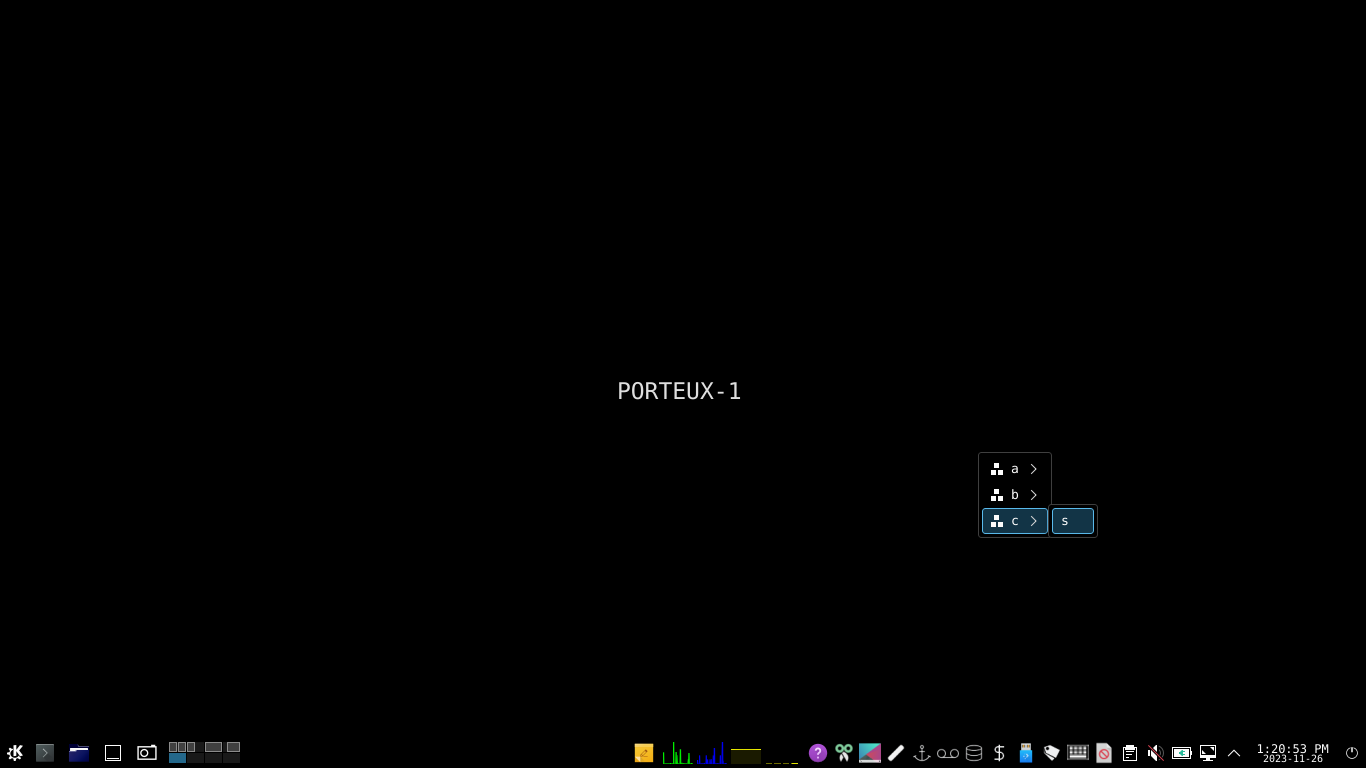Viewport: 1366px width, 768px height.
Task: Choose submenu item 's'
Action: click(1073, 521)
